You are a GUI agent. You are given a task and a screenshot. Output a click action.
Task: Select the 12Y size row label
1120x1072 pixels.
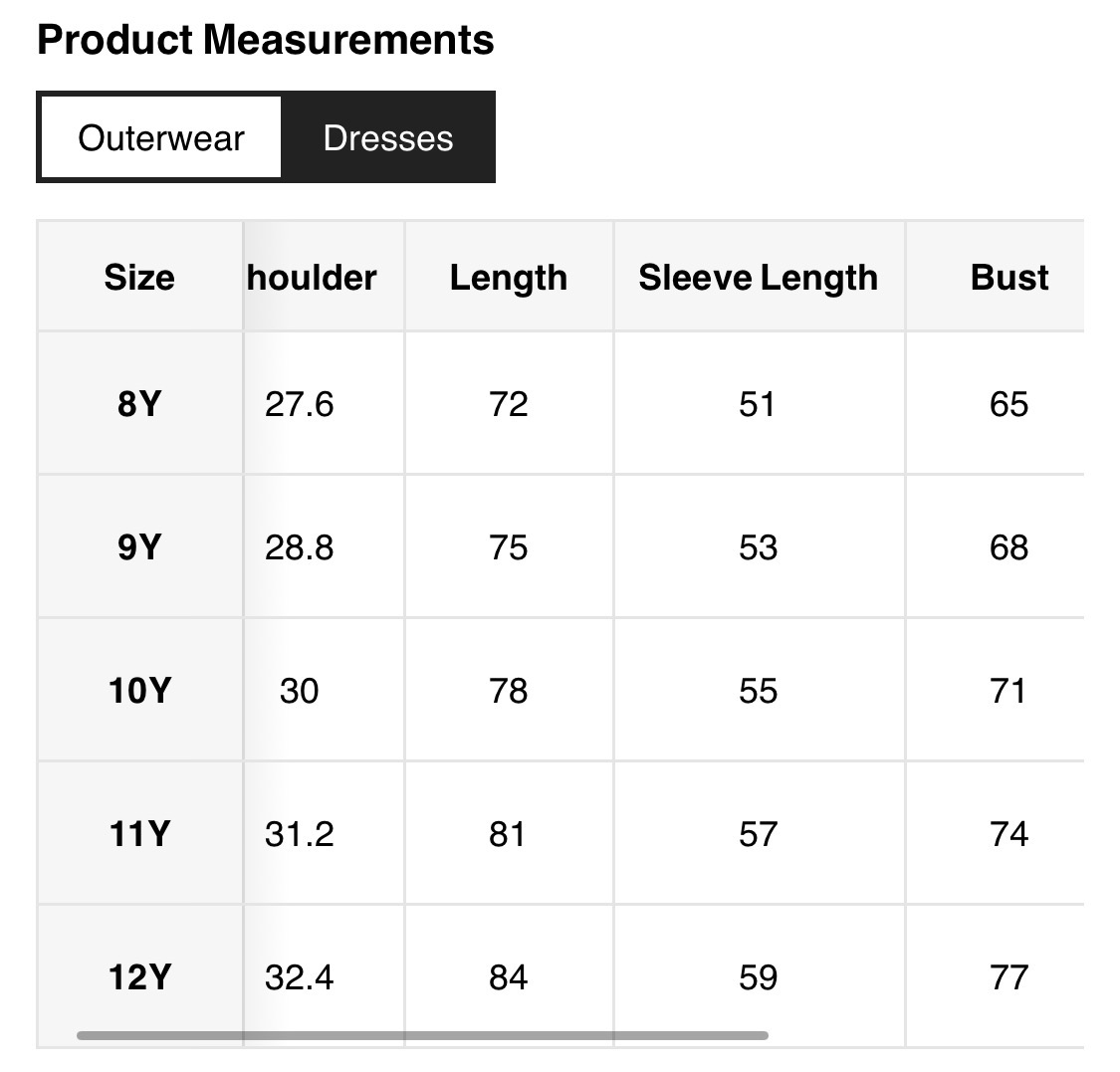pos(139,977)
